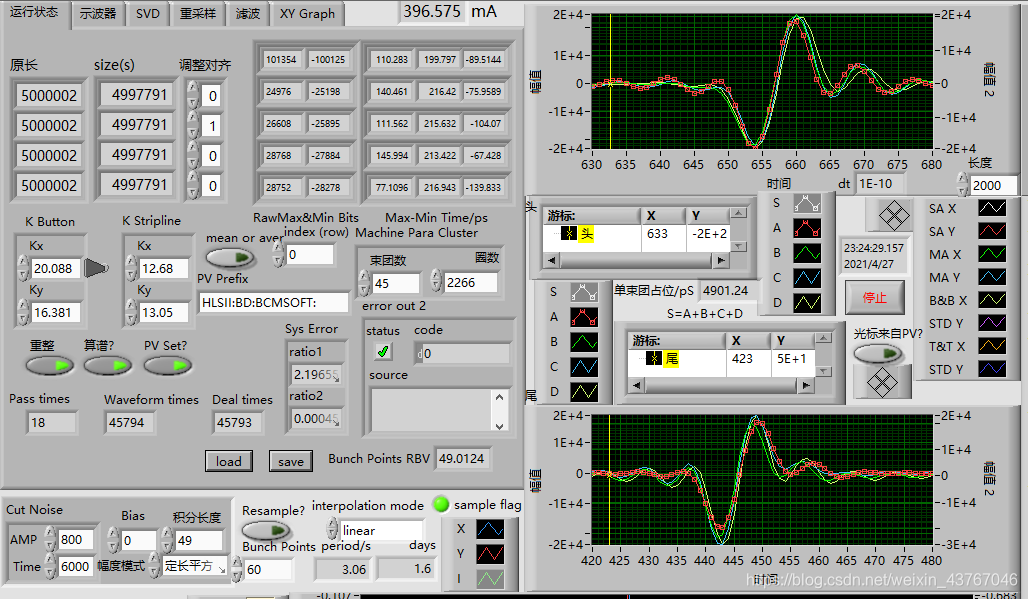The width and height of the screenshot is (1028, 599).
Task: Click the blue X plot icon under sample flag
Action: pyautogui.click(x=490, y=529)
